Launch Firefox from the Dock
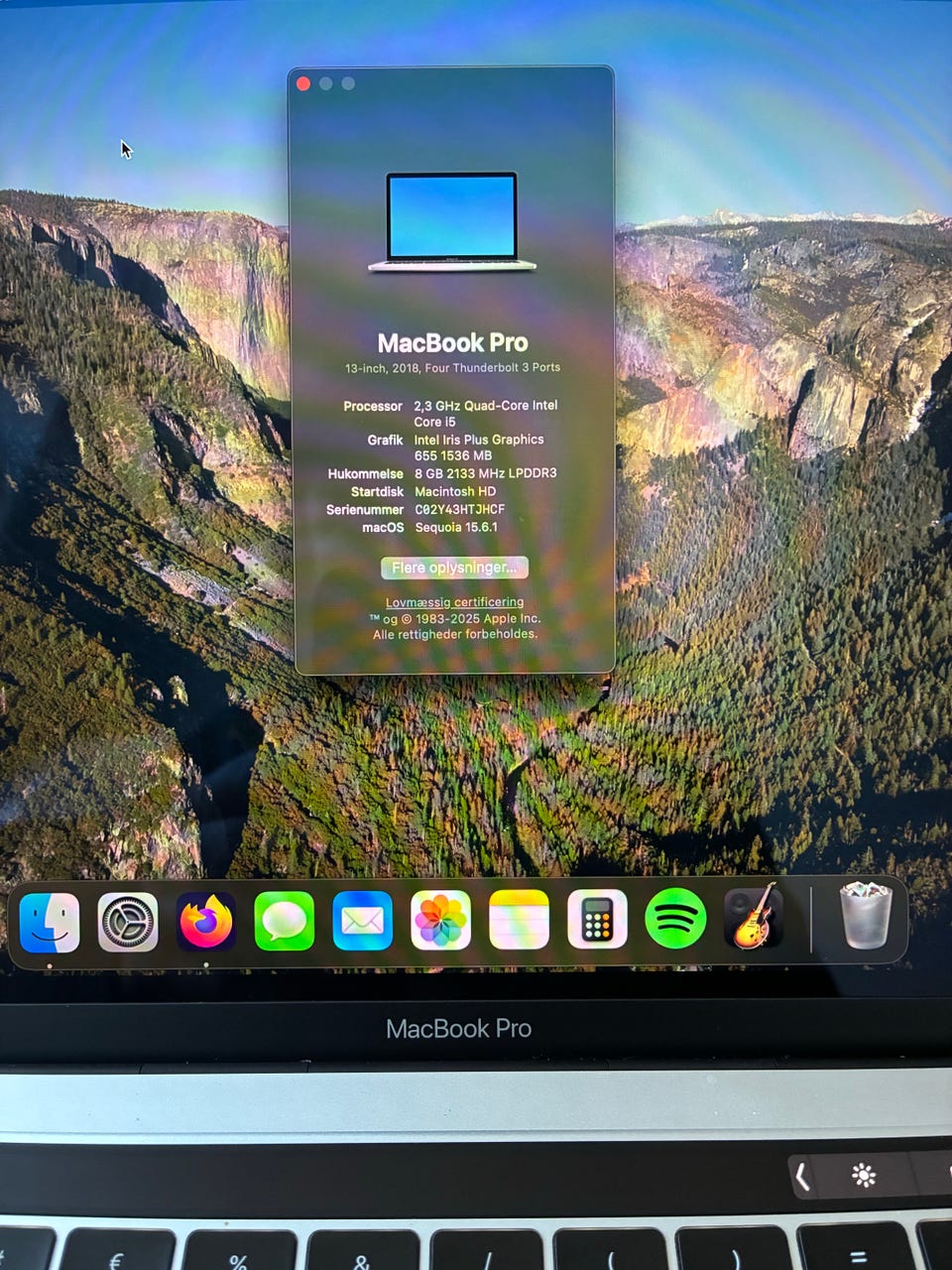The image size is (952, 1270). (206, 922)
